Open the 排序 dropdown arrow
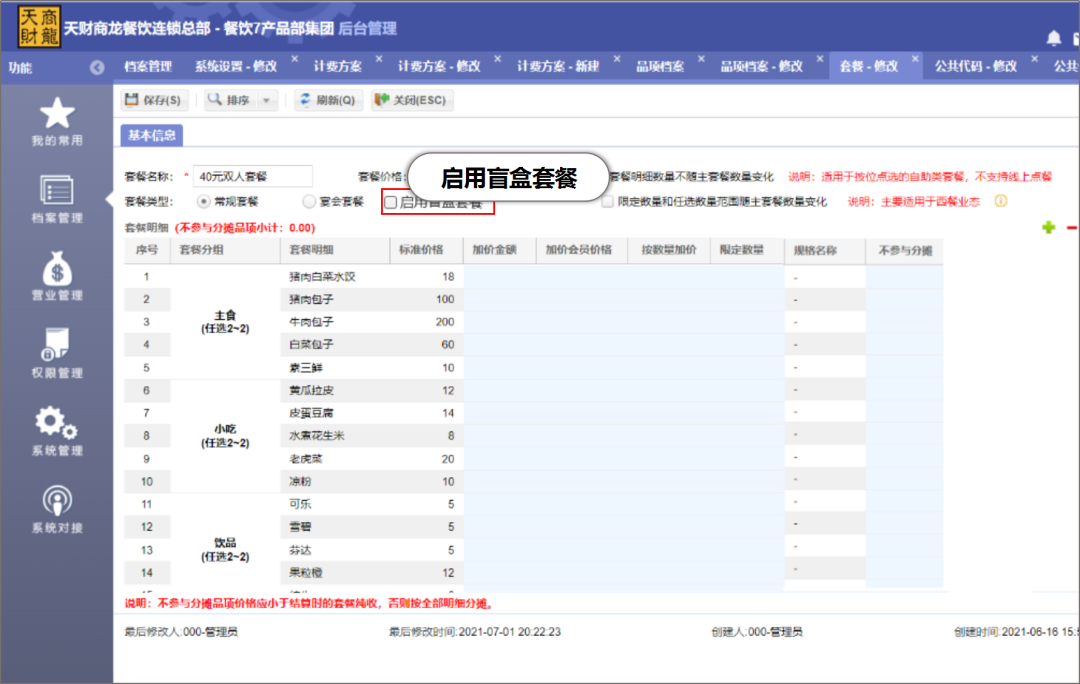1080x684 pixels. coord(267,101)
